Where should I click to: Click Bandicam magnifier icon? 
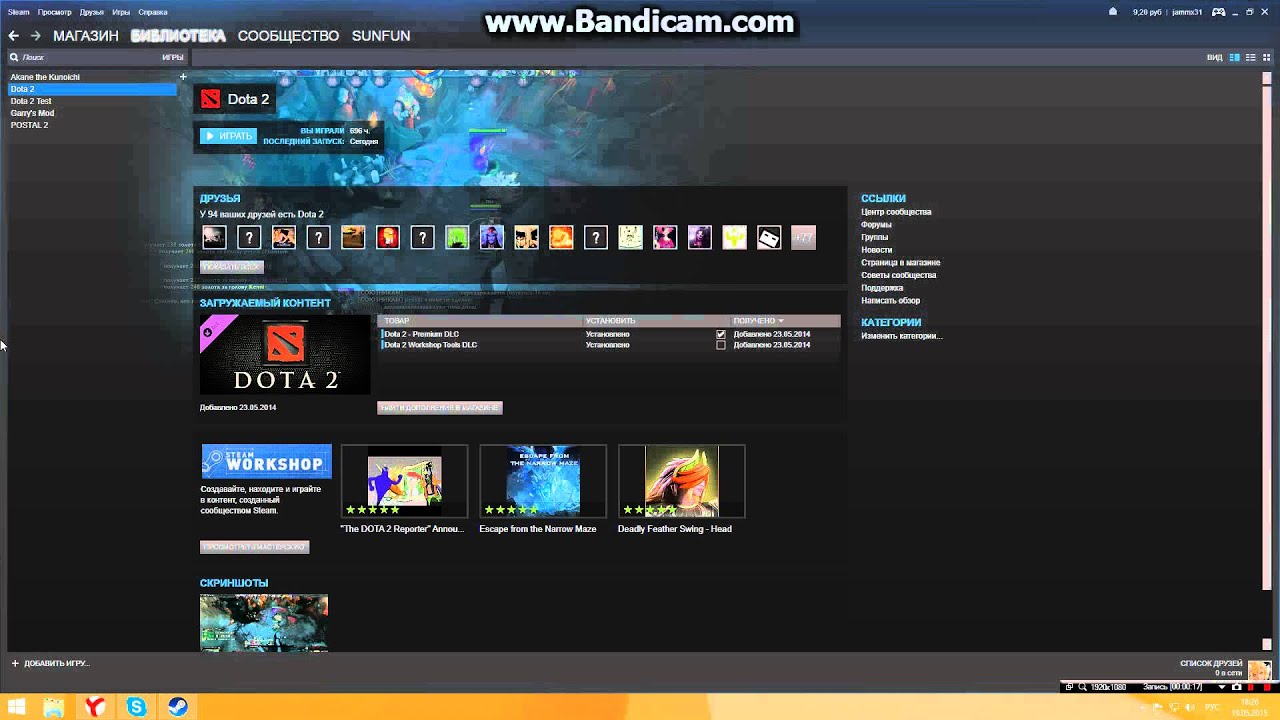[x=1081, y=687]
